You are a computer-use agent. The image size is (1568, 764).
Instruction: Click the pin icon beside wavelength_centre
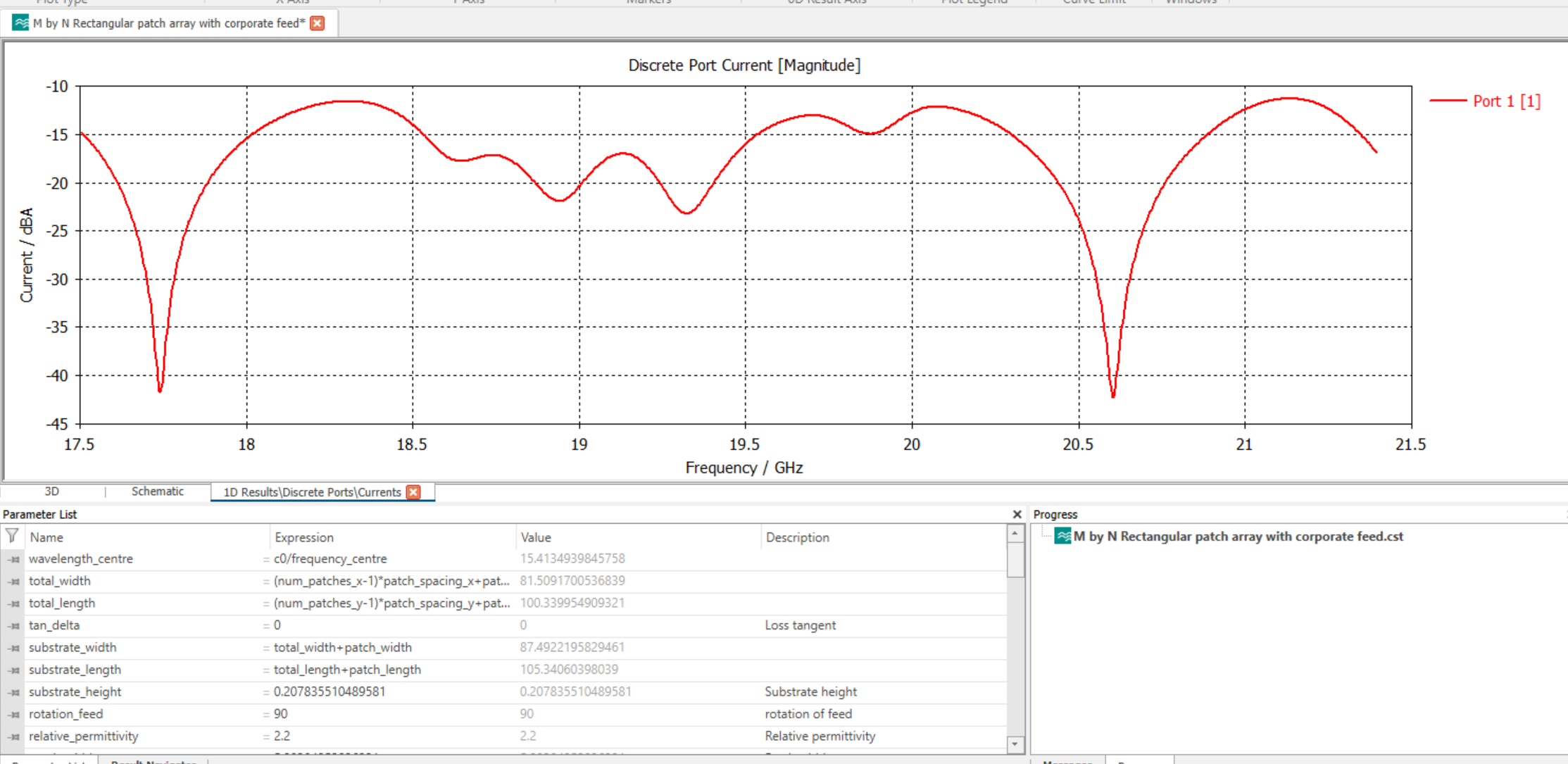tap(14, 560)
